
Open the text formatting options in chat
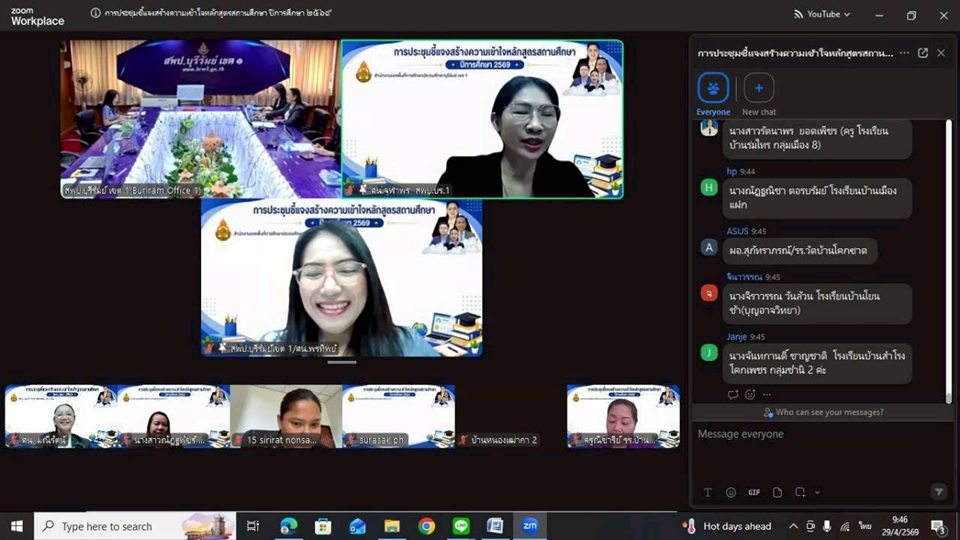tap(708, 492)
